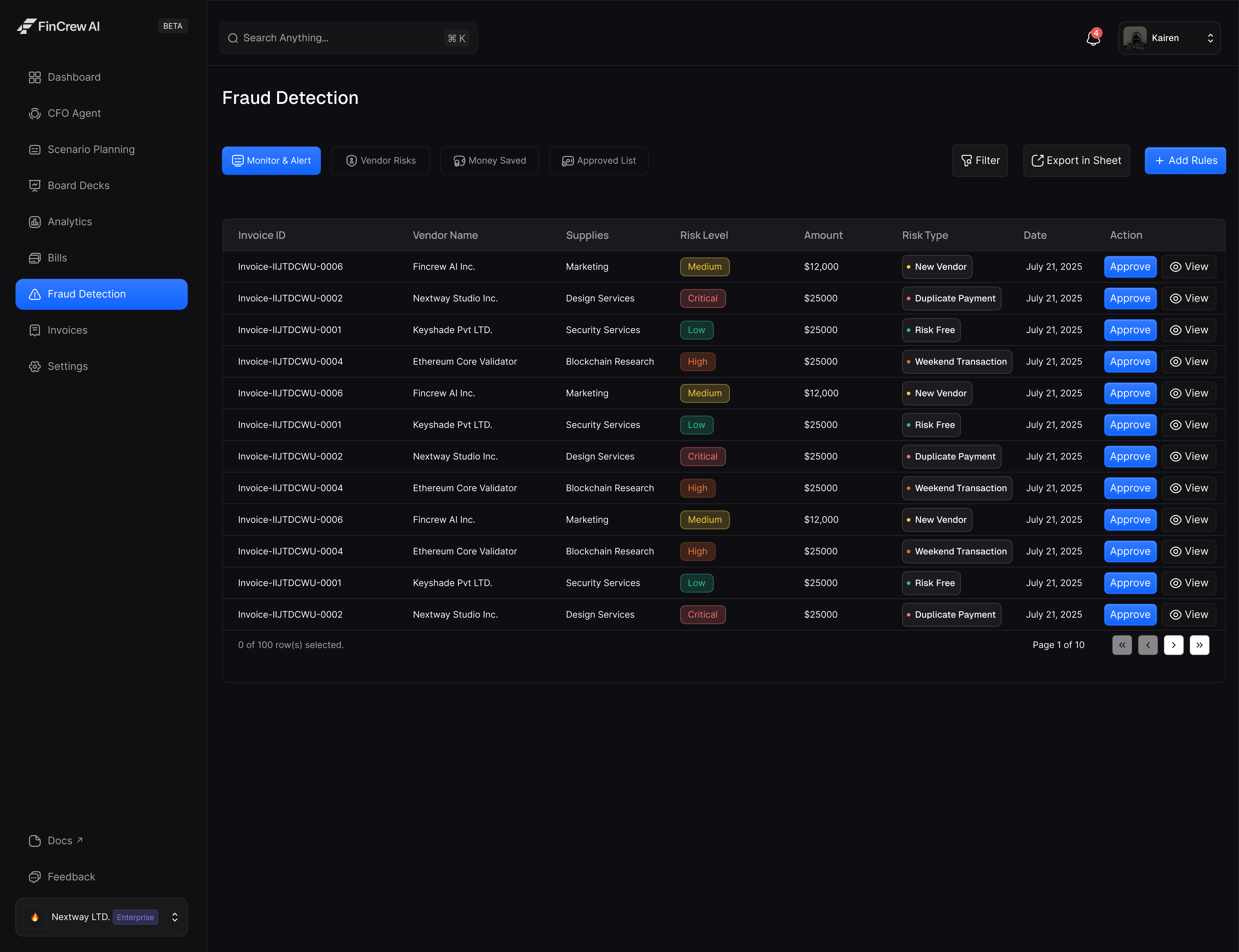Open the Invoices receipt icon
Viewport: 1239px width, 952px height.
35,330
